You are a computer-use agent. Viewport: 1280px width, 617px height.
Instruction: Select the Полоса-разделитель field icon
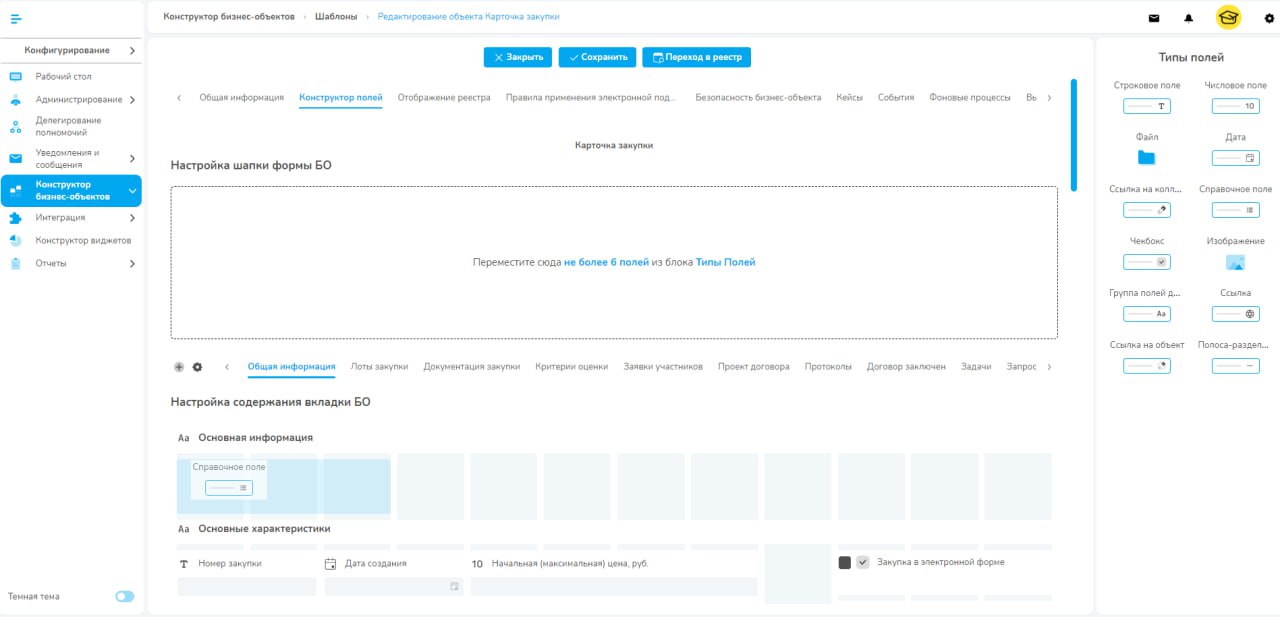coord(1236,366)
